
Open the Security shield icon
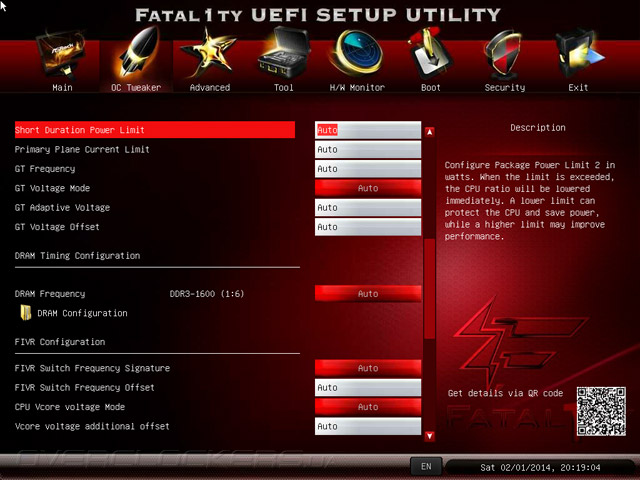coord(504,54)
